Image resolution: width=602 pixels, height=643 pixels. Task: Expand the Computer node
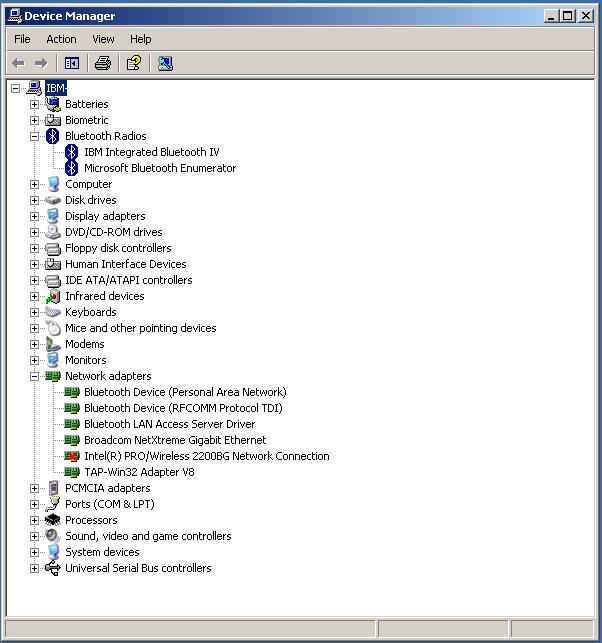point(34,184)
